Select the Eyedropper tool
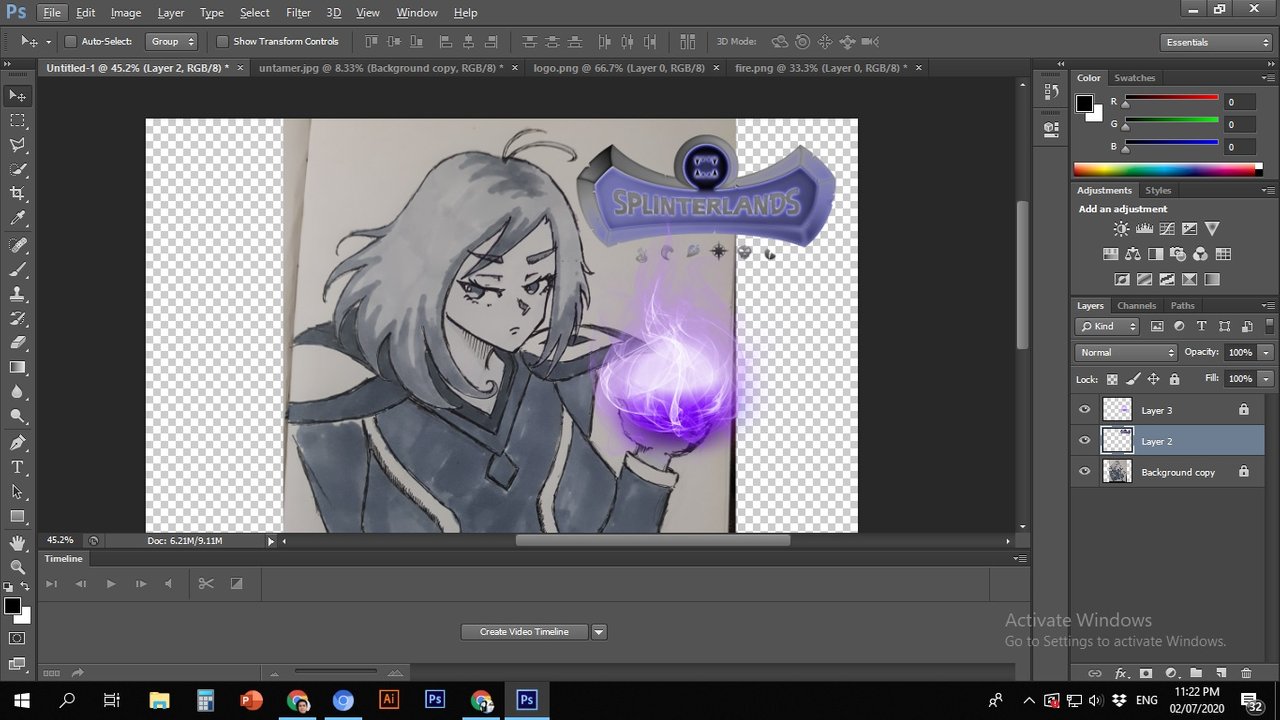The image size is (1280, 720). coord(18,219)
